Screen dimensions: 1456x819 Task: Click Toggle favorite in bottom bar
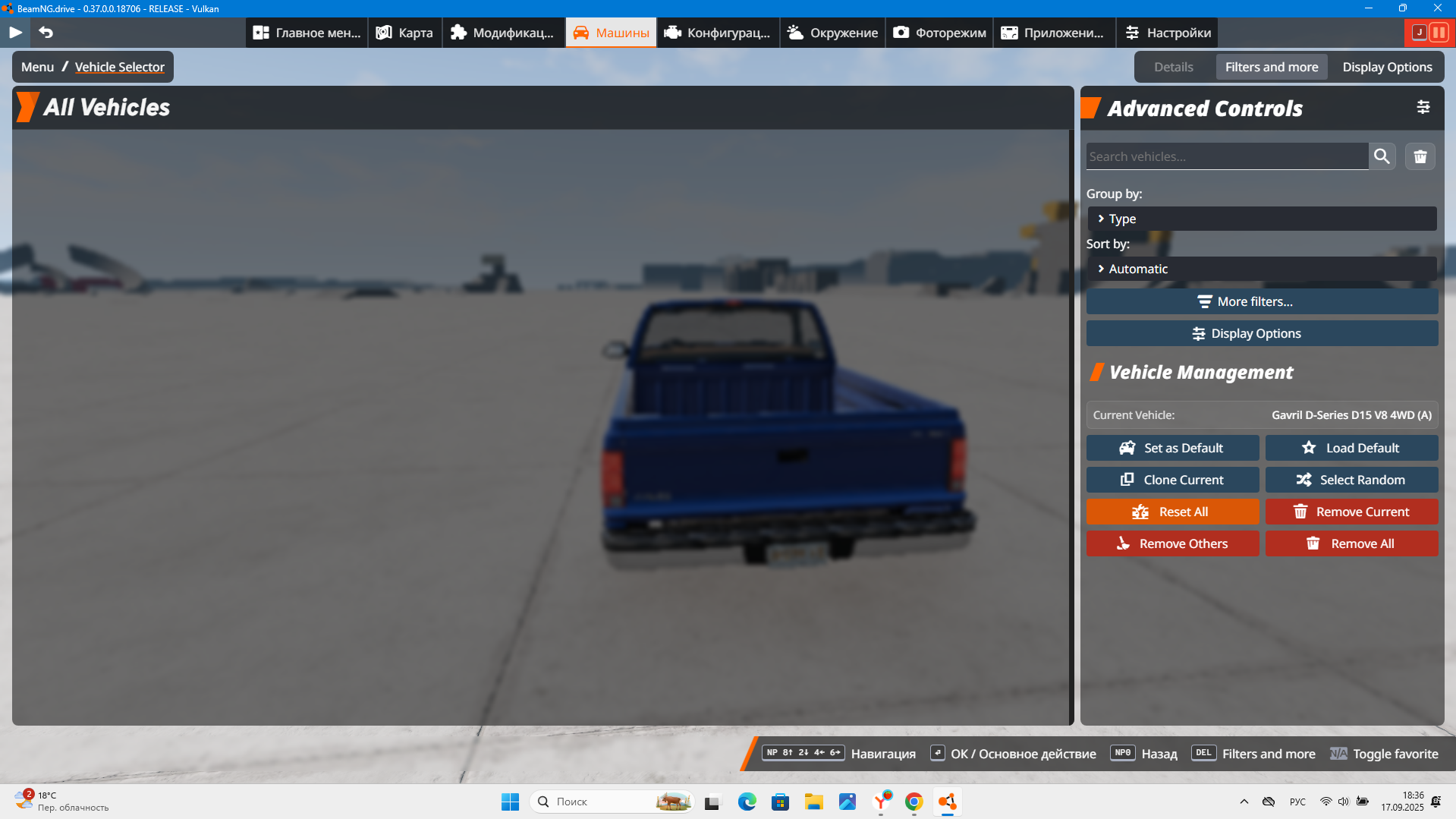pos(1384,754)
